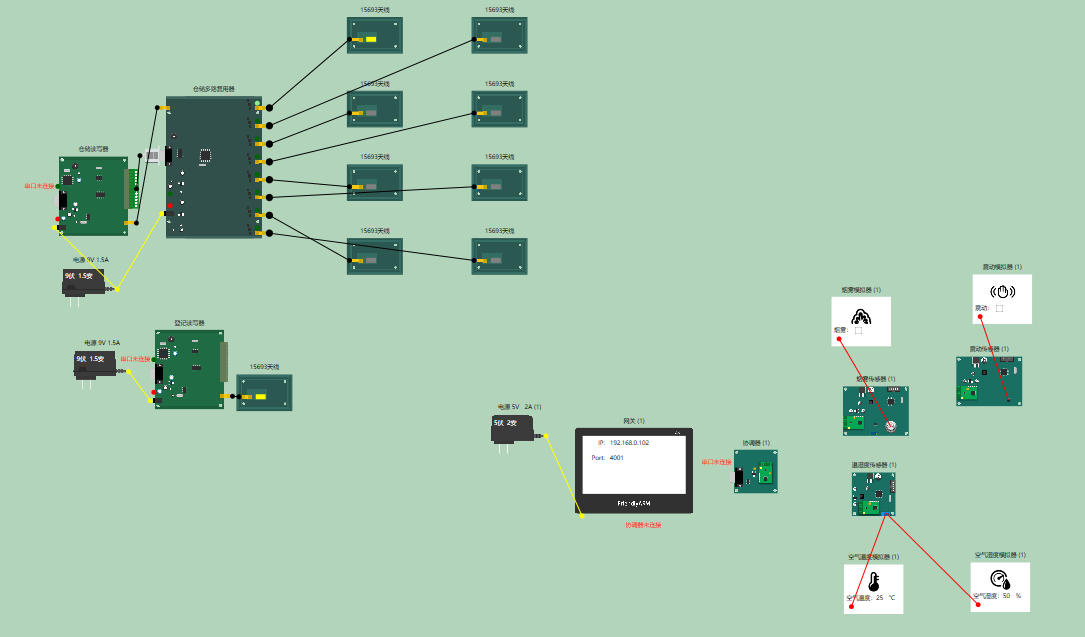Edit the air humidity value 50
This screenshot has width=1085, height=637.
[1006, 596]
